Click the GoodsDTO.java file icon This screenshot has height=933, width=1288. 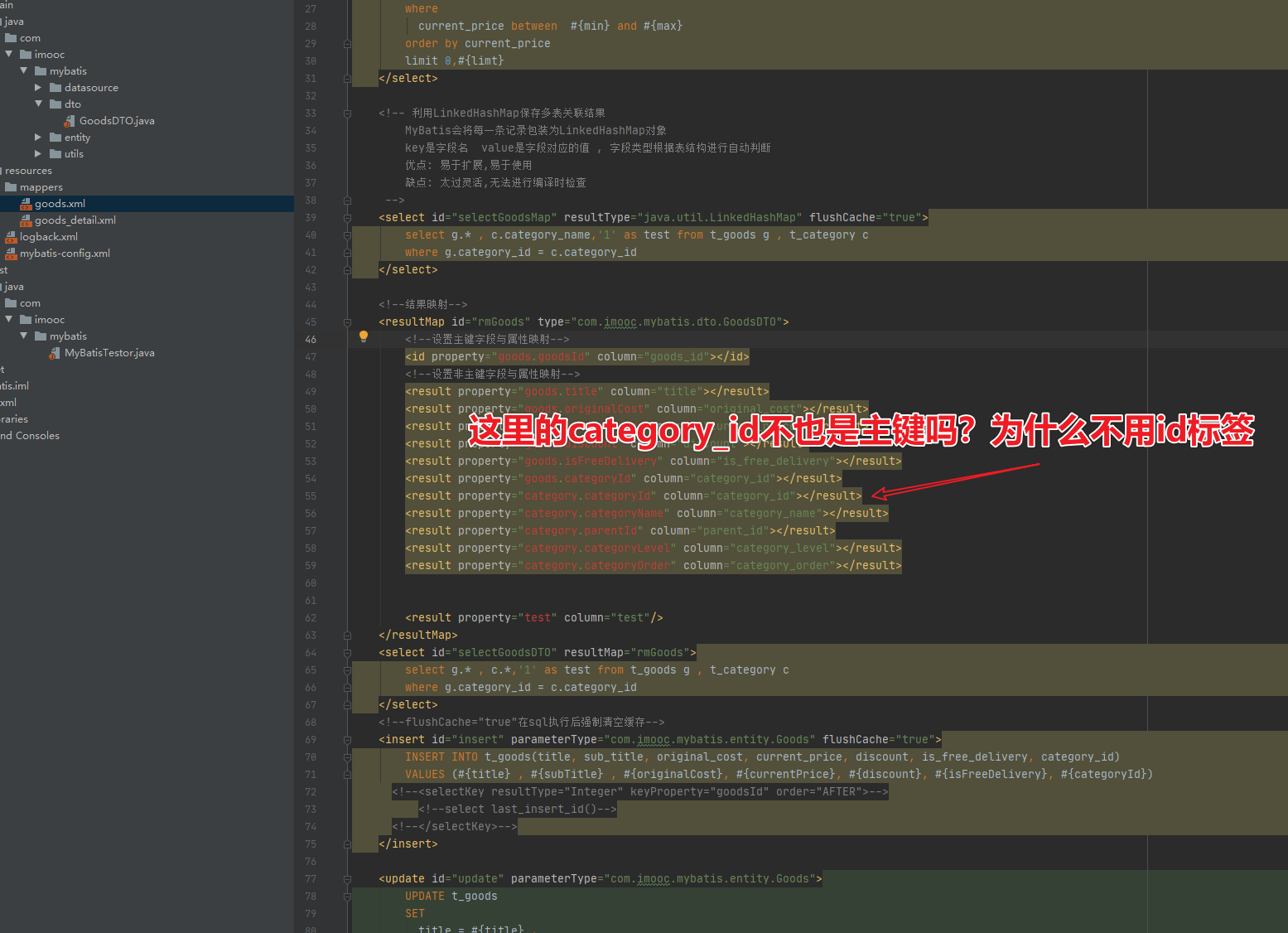pos(70,121)
